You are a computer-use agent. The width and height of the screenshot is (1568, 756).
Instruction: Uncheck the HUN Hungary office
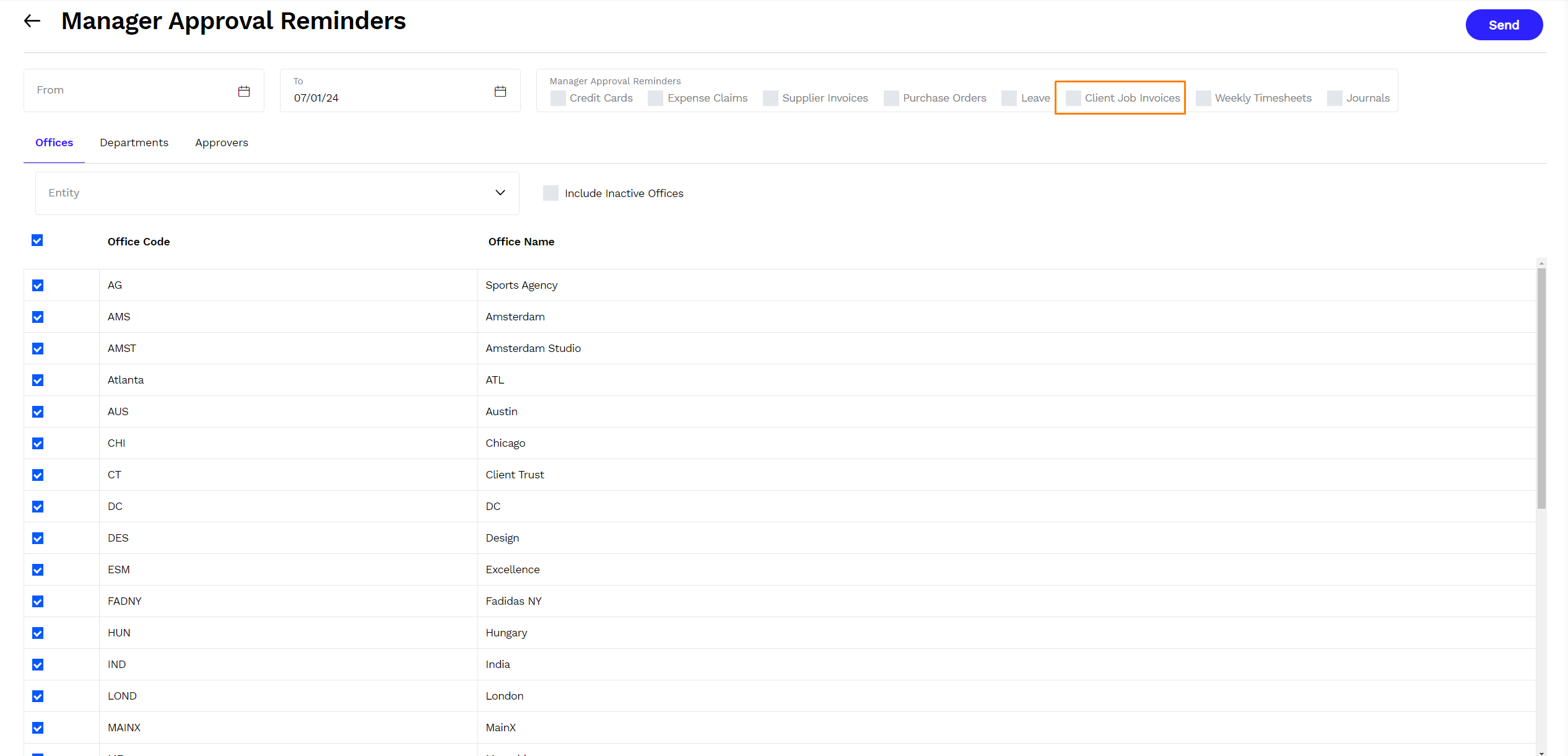(x=38, y=633)
